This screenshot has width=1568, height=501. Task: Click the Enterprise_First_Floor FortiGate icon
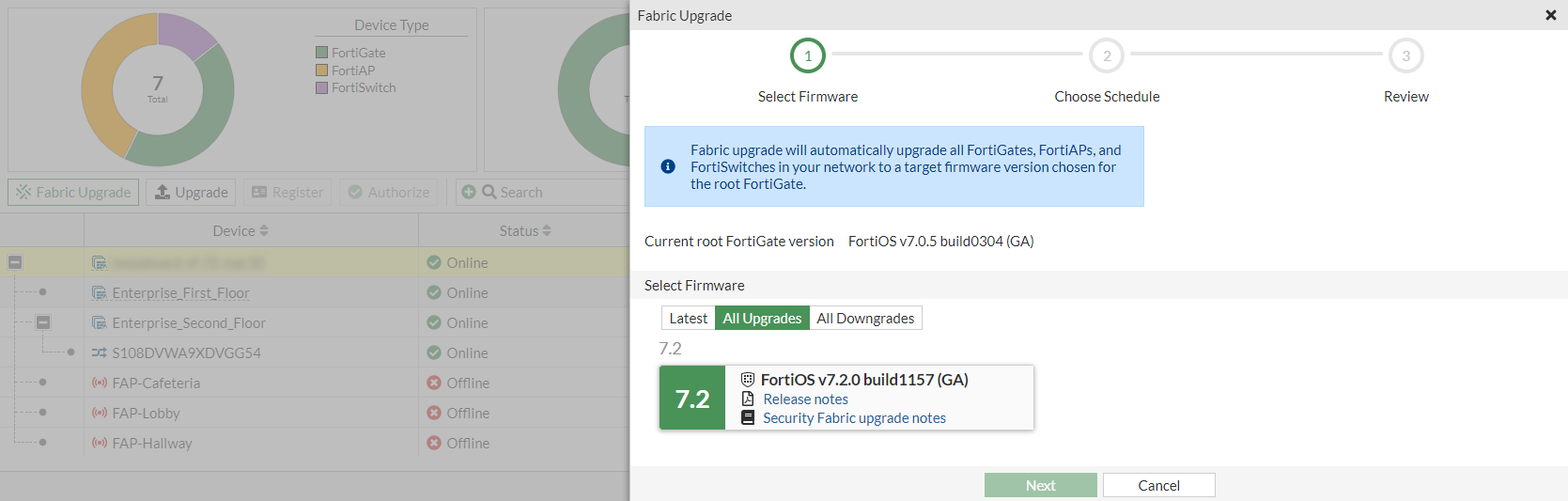click(x=99, y=292)
